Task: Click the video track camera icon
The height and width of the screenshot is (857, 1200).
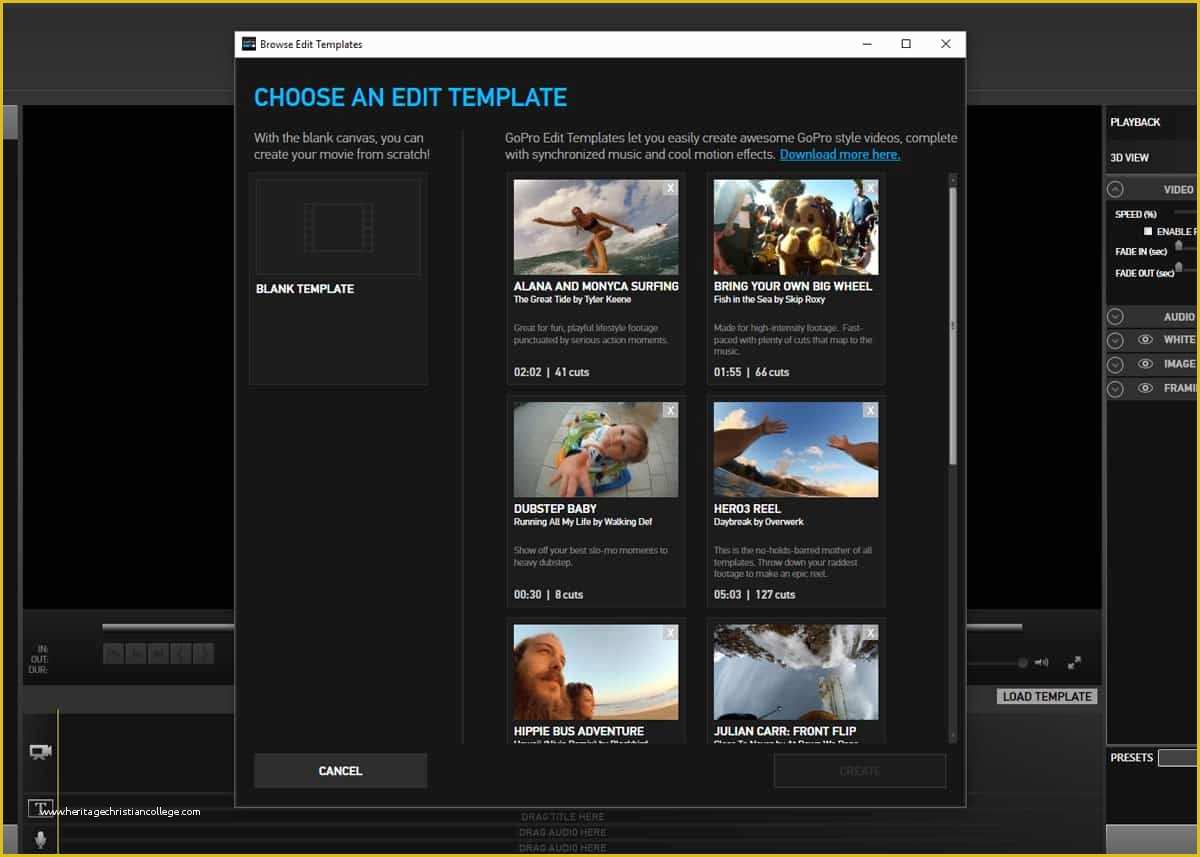Action: pyautogui.click(x=40, y=752)
